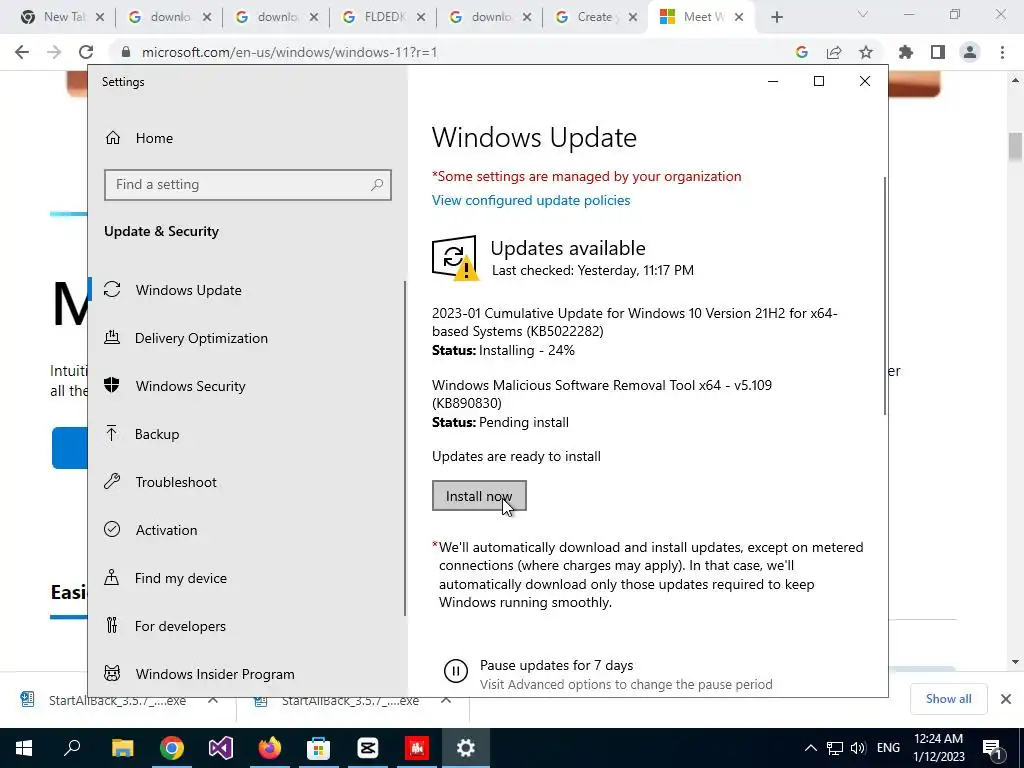Bookmark this page with star icon
Screen dimensions: 1024x768
(866, 52)
